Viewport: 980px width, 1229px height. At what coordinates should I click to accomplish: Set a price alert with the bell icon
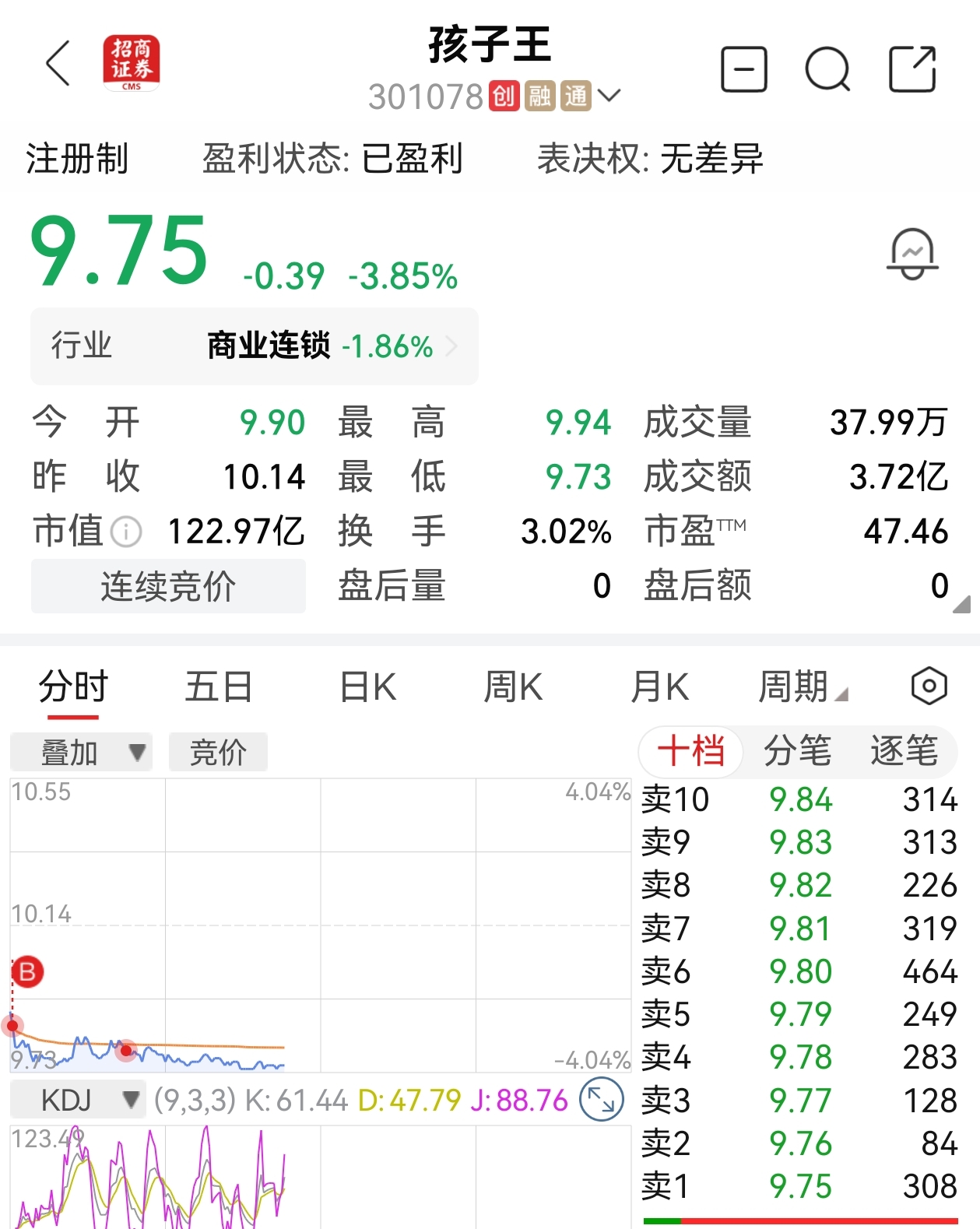tap(912, 254)
